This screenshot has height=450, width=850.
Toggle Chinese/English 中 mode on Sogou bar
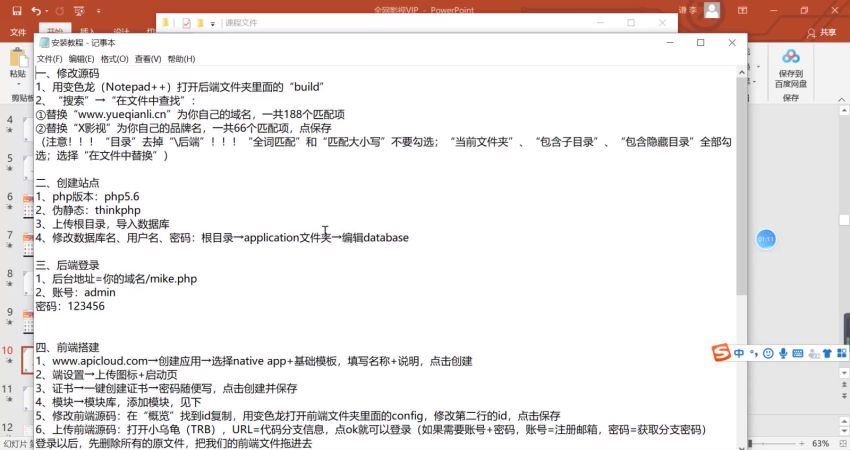(739, 353)
